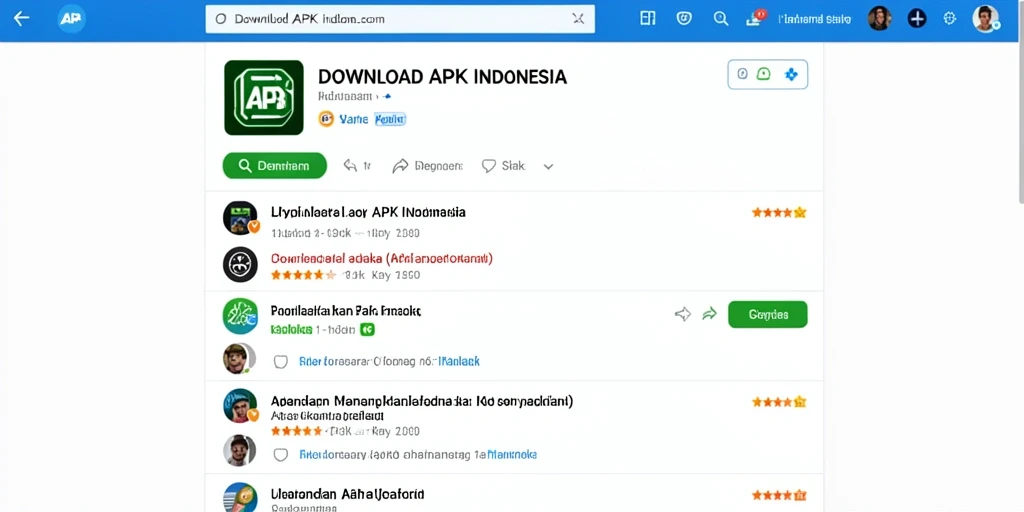Image resolution: width=1024 pixels, height=512 pixels.
Task: Open the second blue comment link
Action: point(418,455)
